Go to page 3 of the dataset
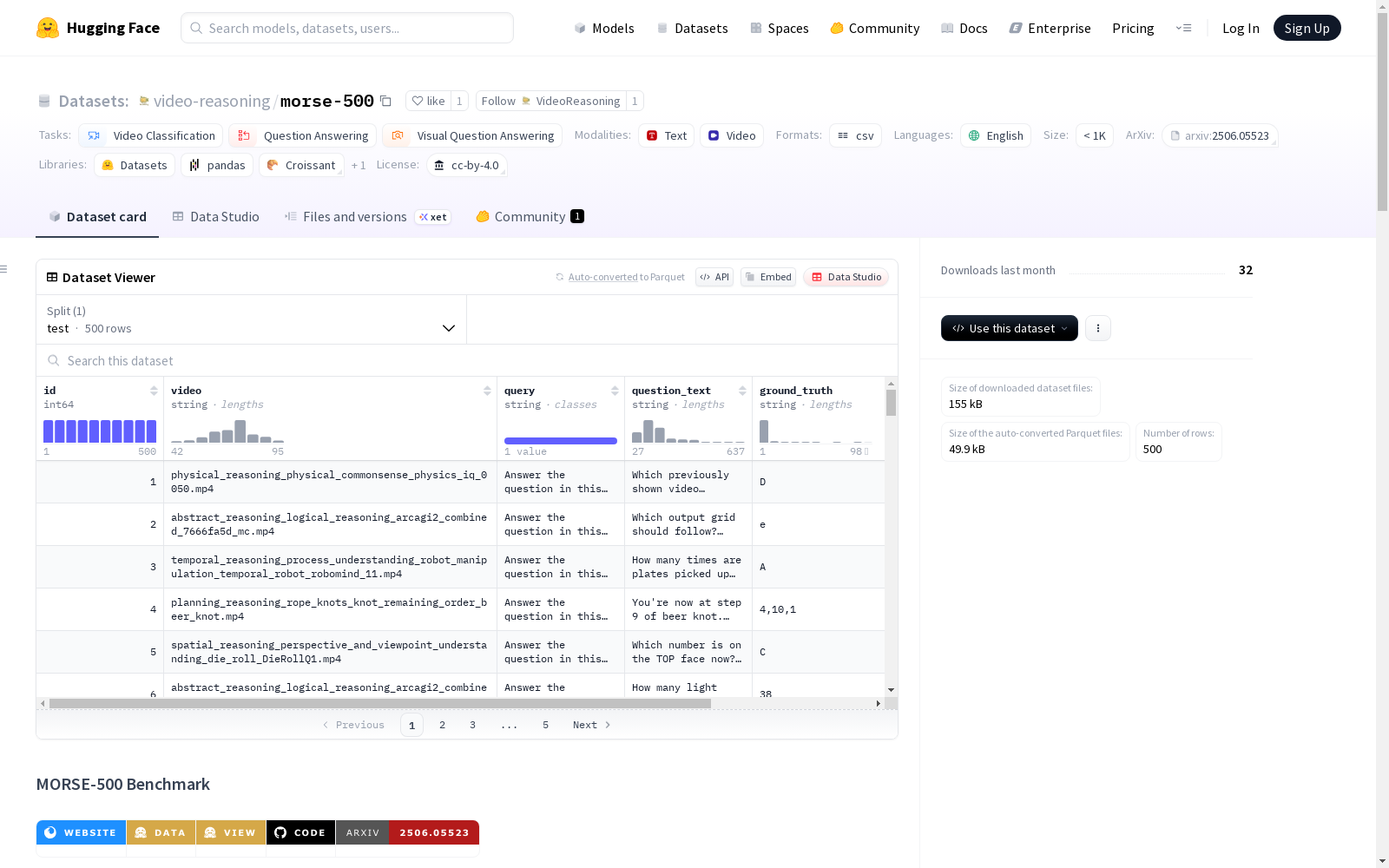The width and height of the screenshot is (1389, 868). (x=472, y=725)
